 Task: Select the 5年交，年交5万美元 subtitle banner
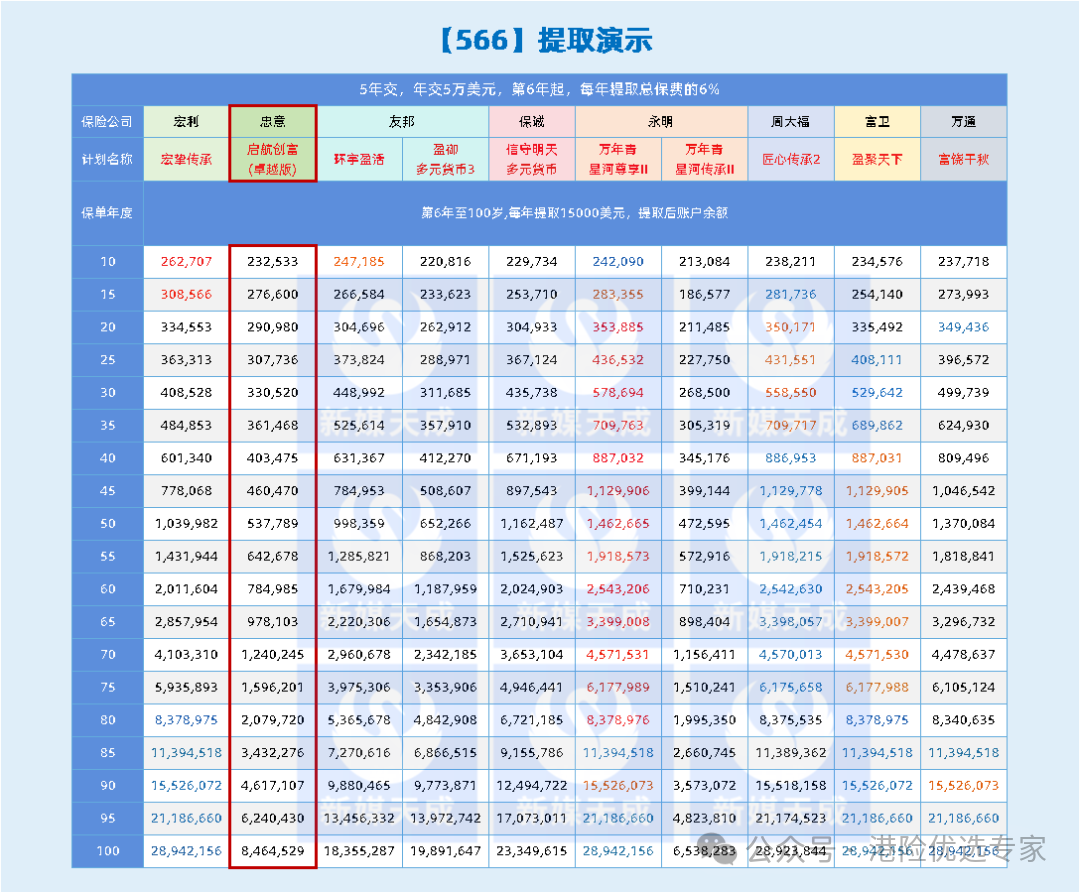point(539,89)
